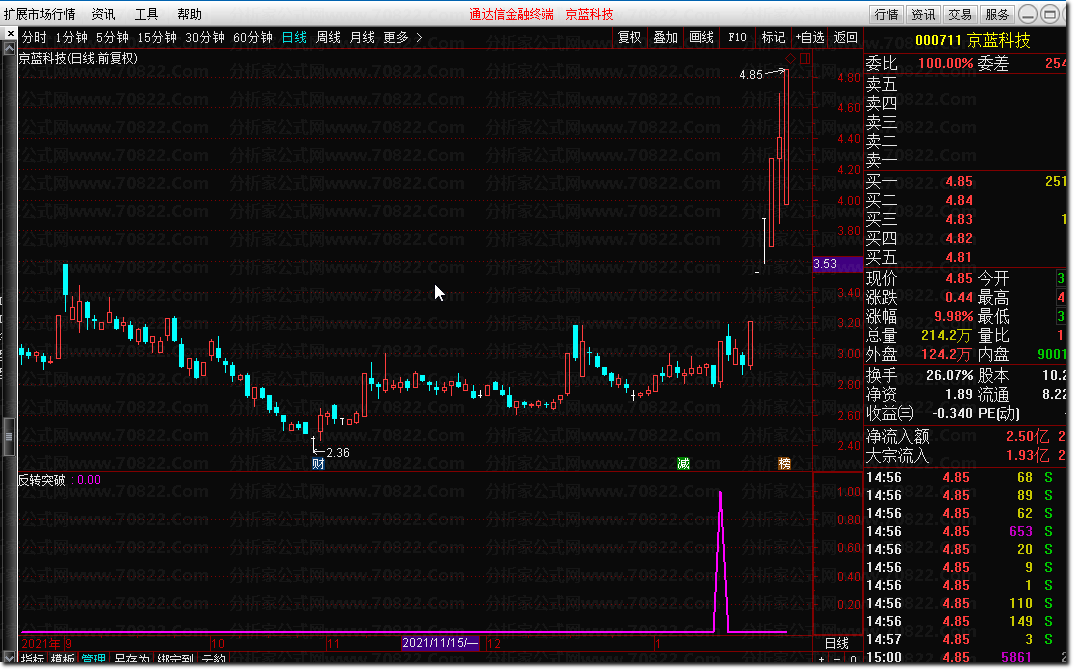Click the 复权 toolbar button
Image resolution: width=1075 pixels, height=670 pixels.
pyautogui.click(x=629, y=37)
